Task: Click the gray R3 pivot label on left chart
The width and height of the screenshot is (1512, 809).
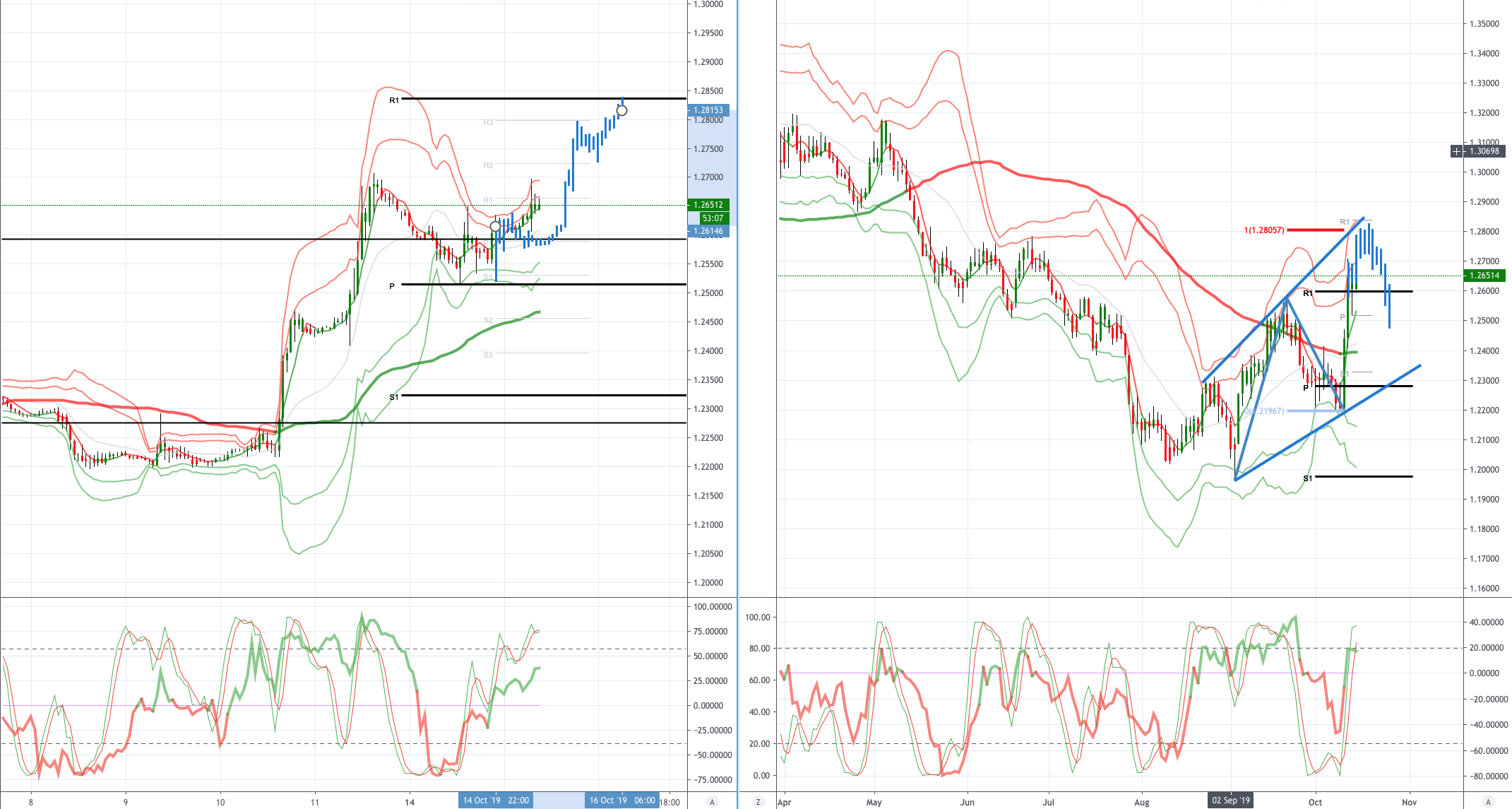Action: point(488,122)
